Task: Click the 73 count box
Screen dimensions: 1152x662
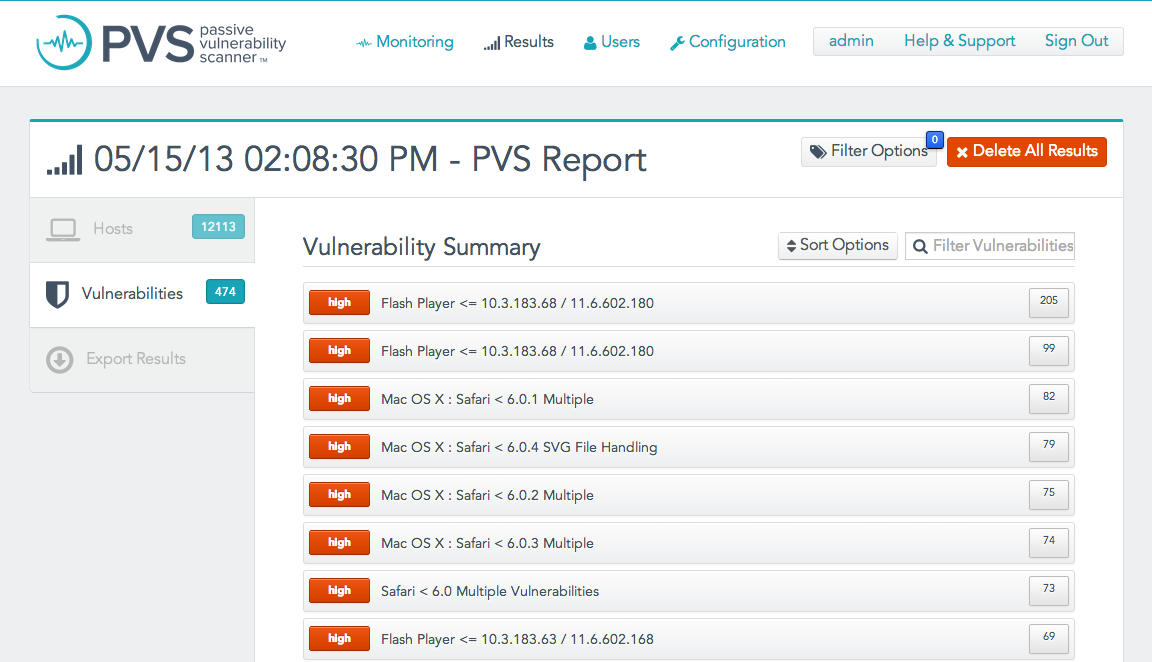Action: click(x=1048, y=590)
